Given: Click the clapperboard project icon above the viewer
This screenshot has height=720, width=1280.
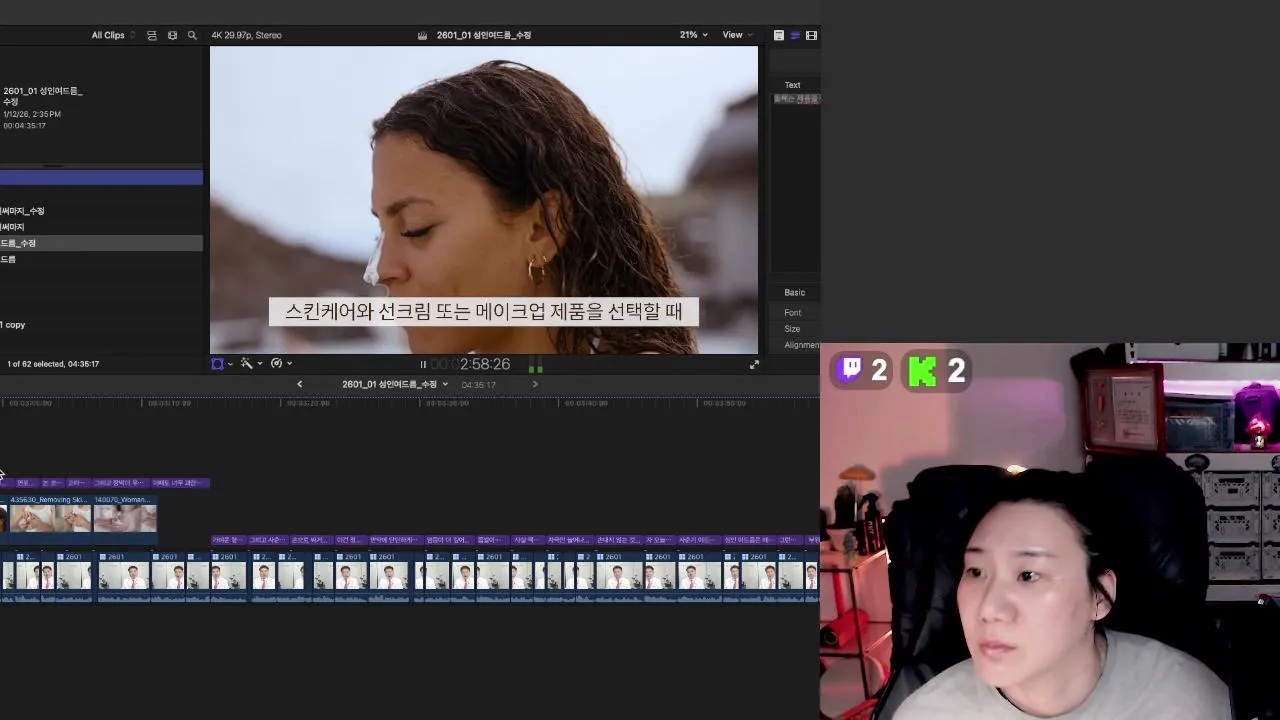Looking at the screenshot, I should click(423, 35).
